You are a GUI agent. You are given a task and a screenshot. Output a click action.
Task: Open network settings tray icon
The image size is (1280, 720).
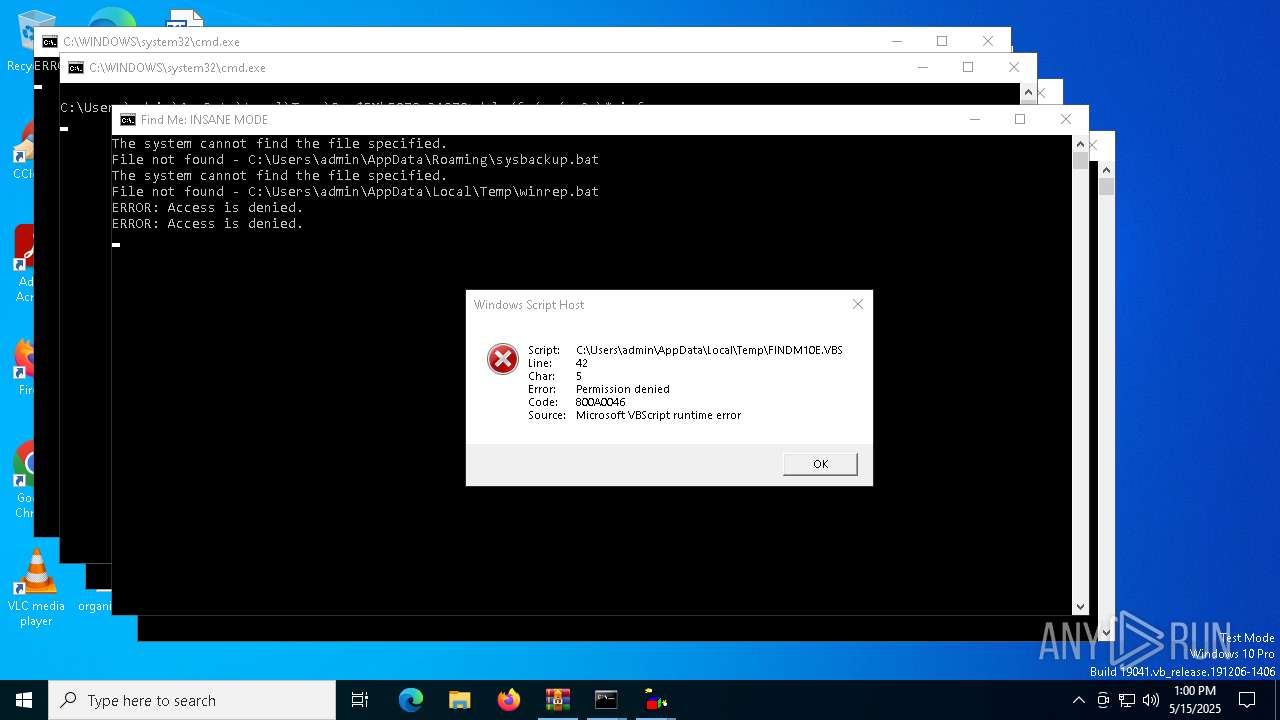coord(1127,700)
